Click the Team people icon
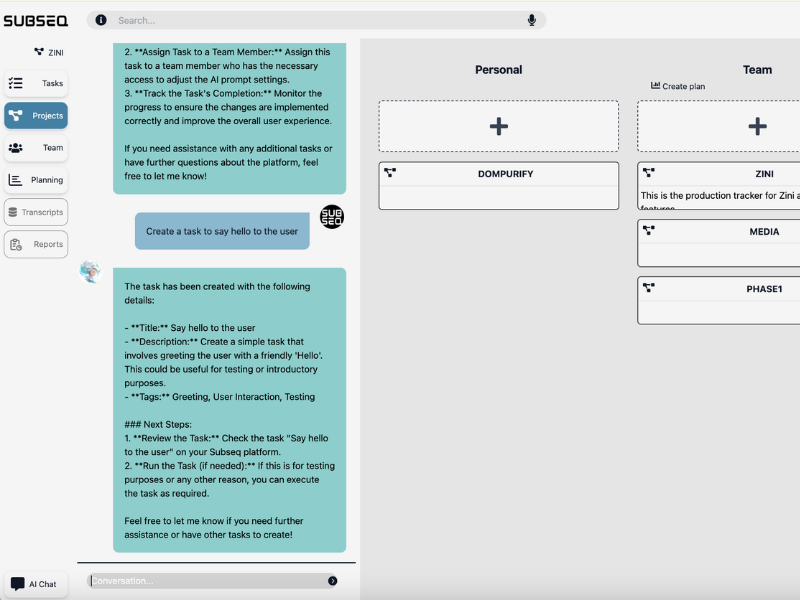This screenshot has width=800, height=600. pos(15,147)
